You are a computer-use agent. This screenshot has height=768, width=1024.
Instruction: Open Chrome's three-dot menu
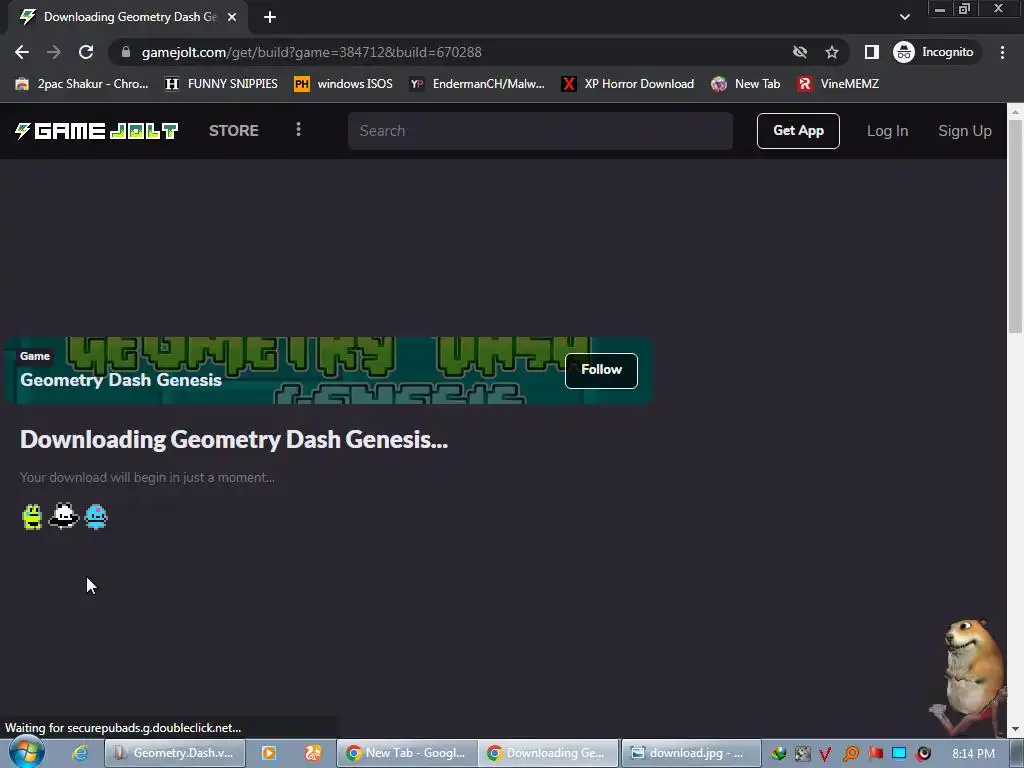pyautogui.click(x=1002, y=52)
